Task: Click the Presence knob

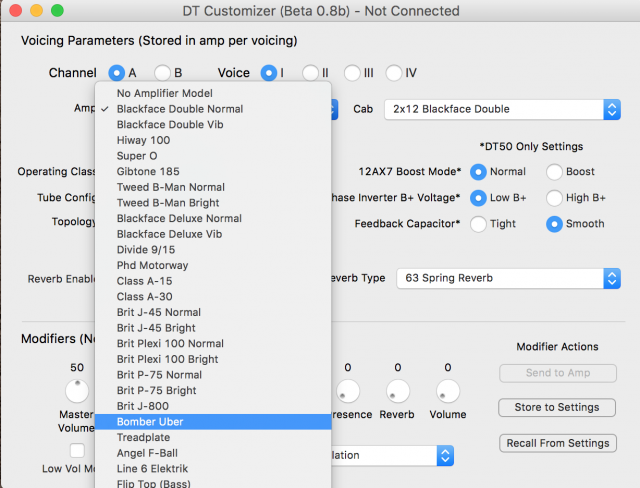Action: (348, 391)
